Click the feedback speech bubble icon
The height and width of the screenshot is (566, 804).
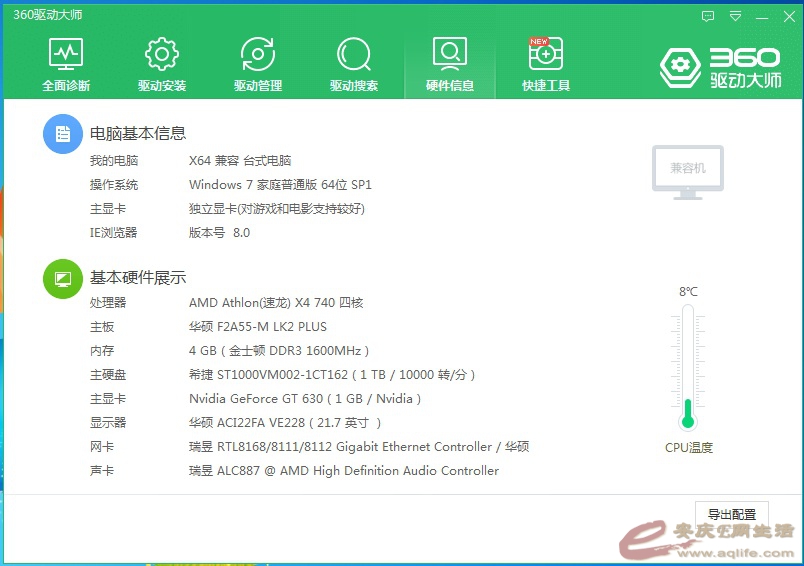click(708, 16)
